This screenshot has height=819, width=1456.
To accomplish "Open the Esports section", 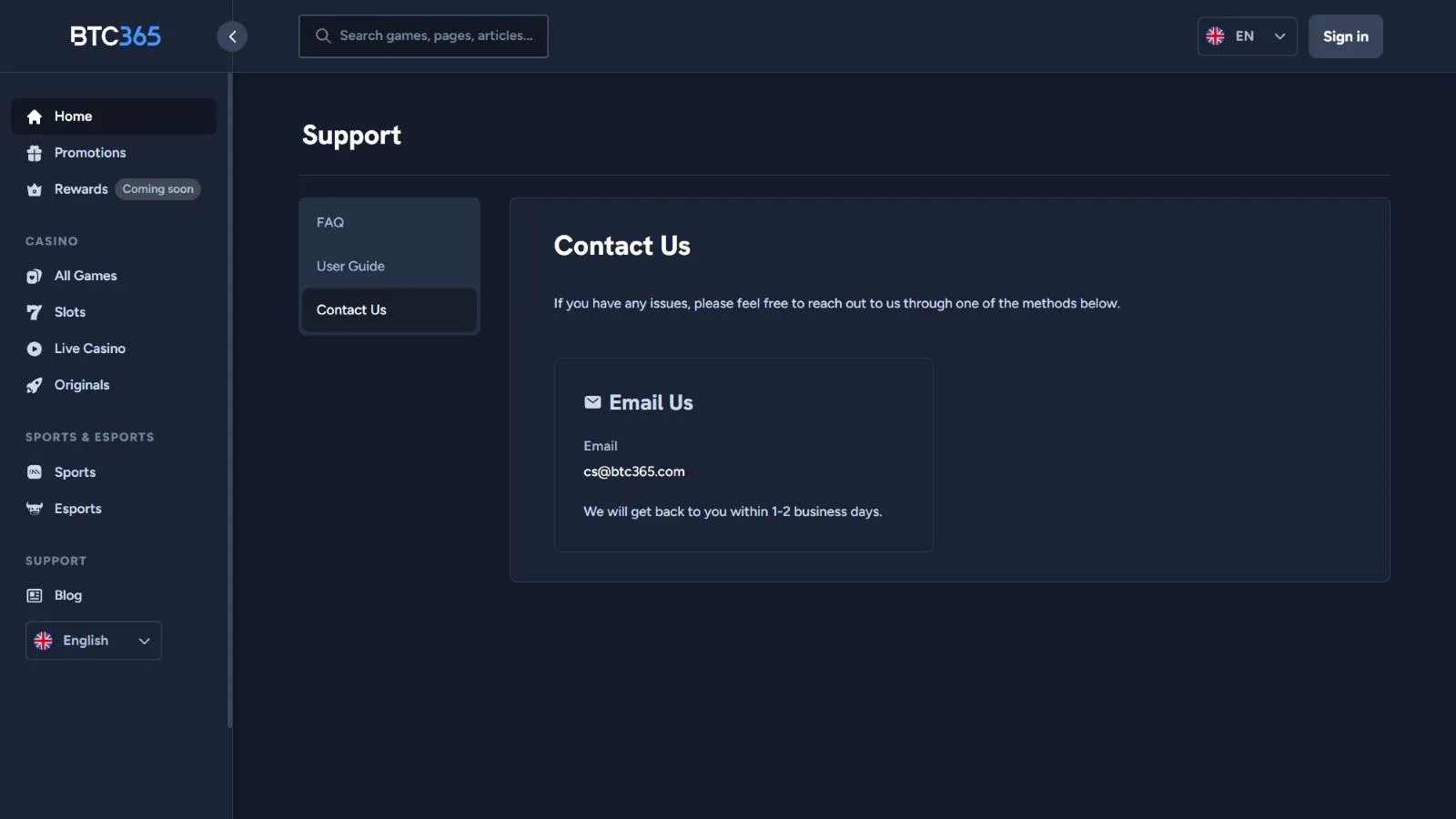I will [77, 509].
